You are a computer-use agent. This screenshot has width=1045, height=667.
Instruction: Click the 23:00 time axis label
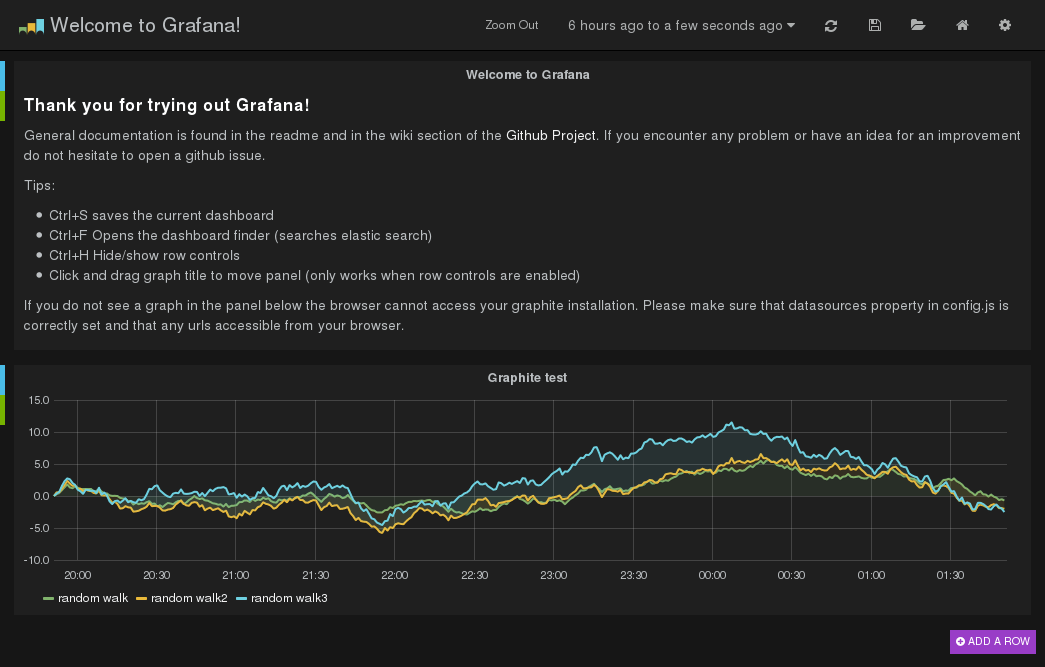tap(554, 575)
